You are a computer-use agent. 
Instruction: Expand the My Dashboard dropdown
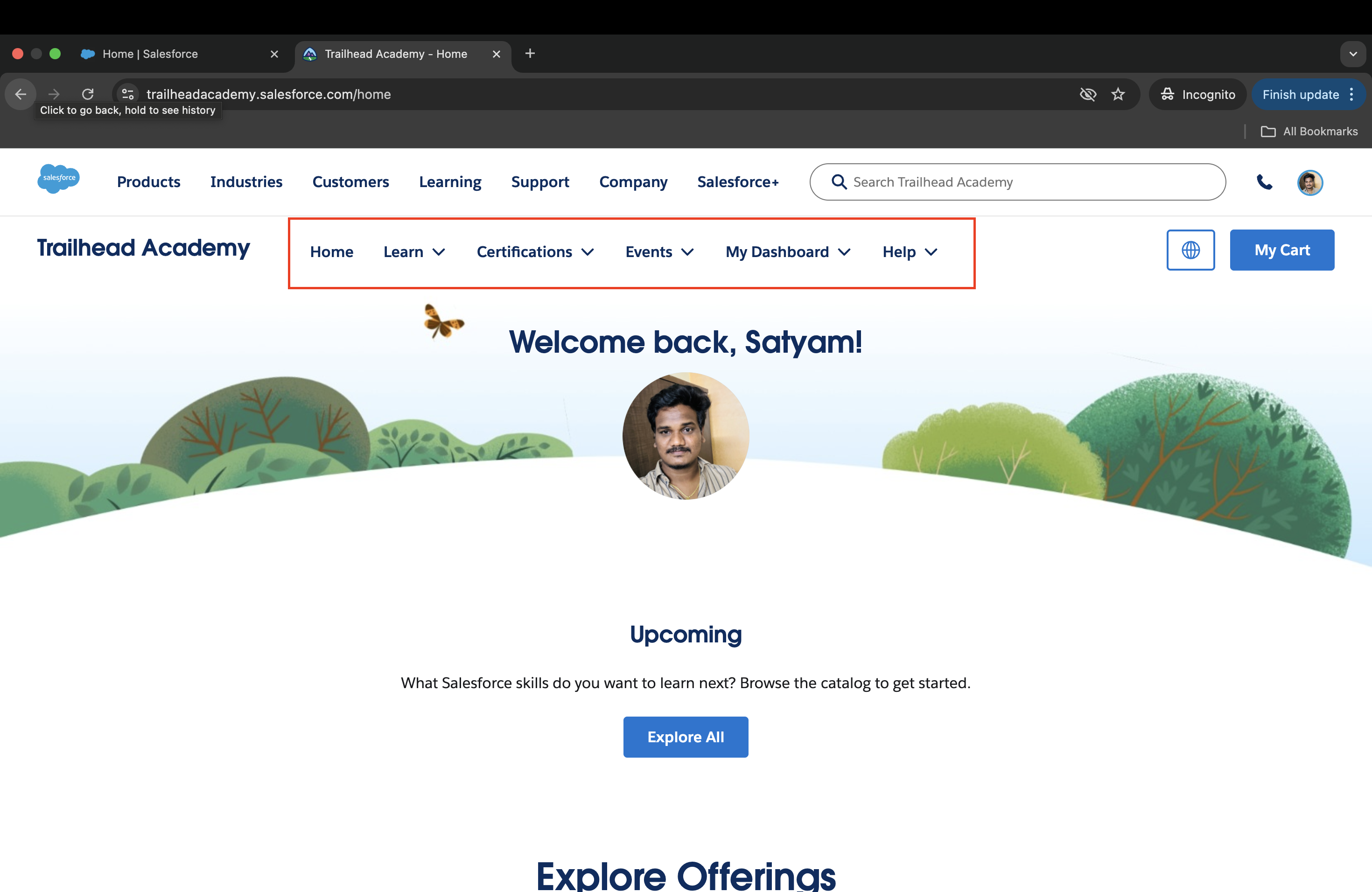788,252
